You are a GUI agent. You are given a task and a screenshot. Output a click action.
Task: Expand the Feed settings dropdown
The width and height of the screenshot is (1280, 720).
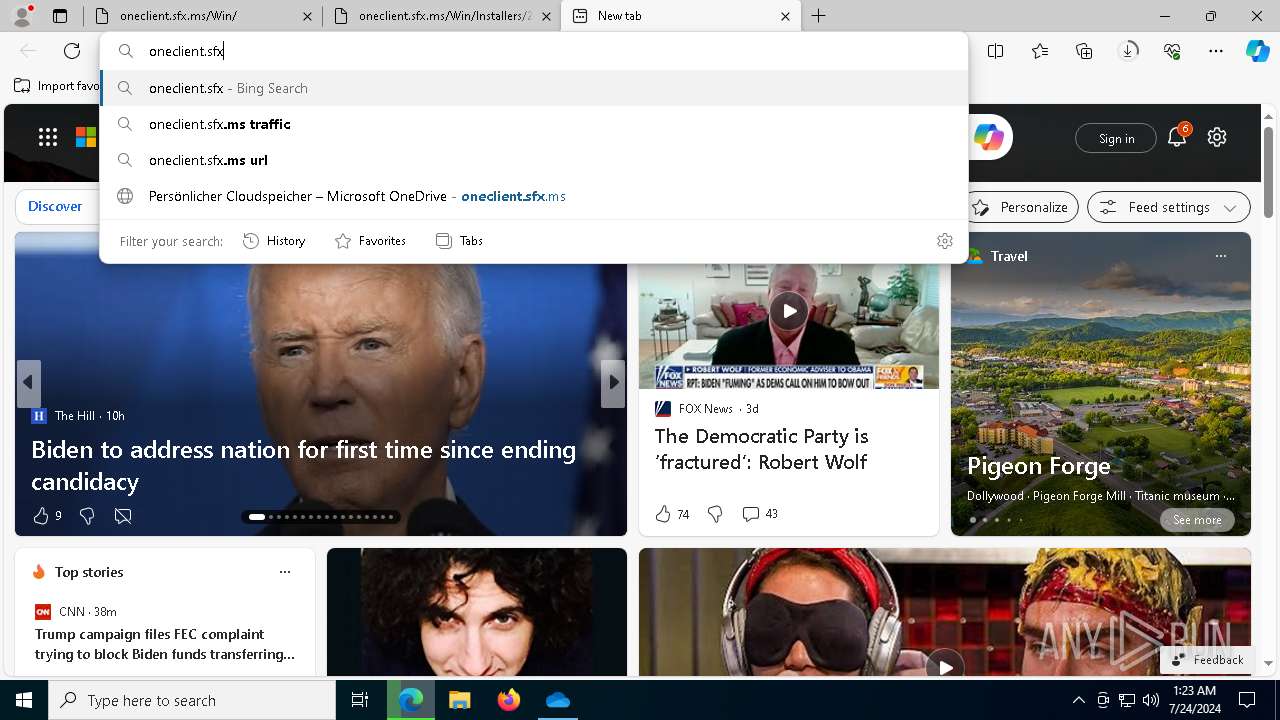(1169, 207)
